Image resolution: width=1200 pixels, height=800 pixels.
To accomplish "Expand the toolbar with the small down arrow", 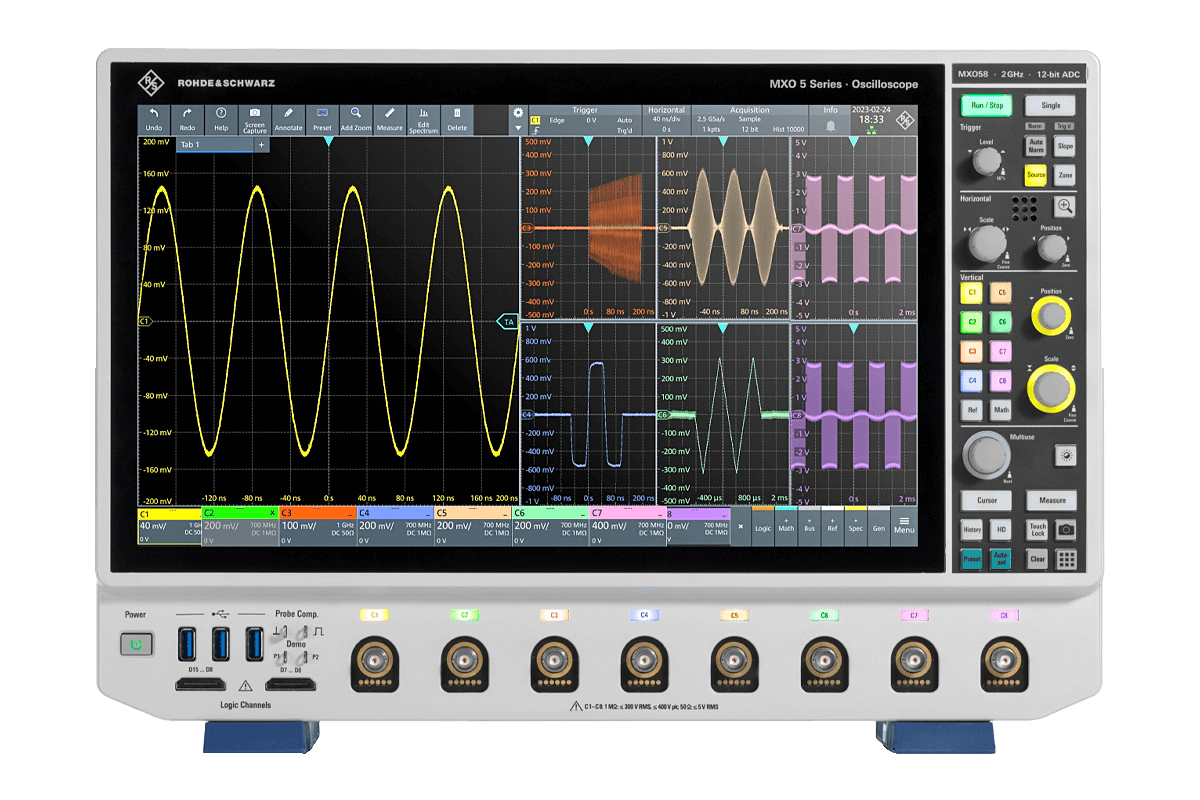I will pos(518,129).
